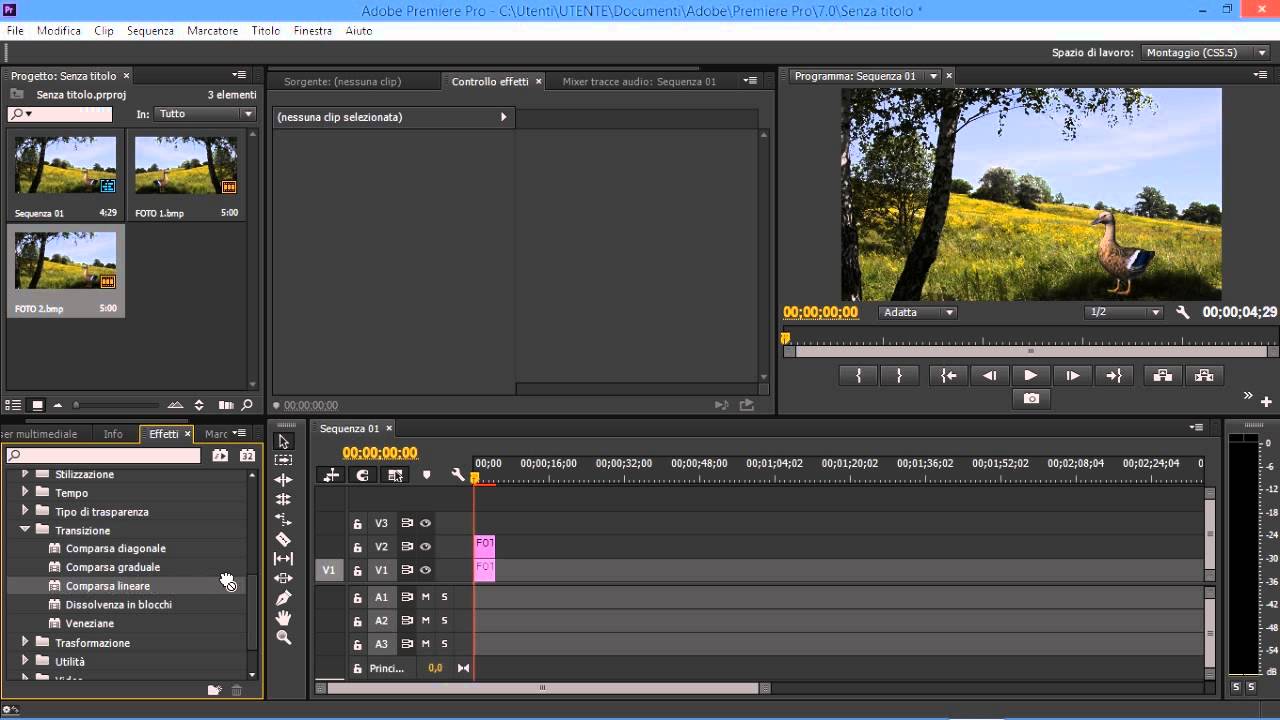Toggle timeline linked selection button

pyautogui.click(x=395, y=475)
